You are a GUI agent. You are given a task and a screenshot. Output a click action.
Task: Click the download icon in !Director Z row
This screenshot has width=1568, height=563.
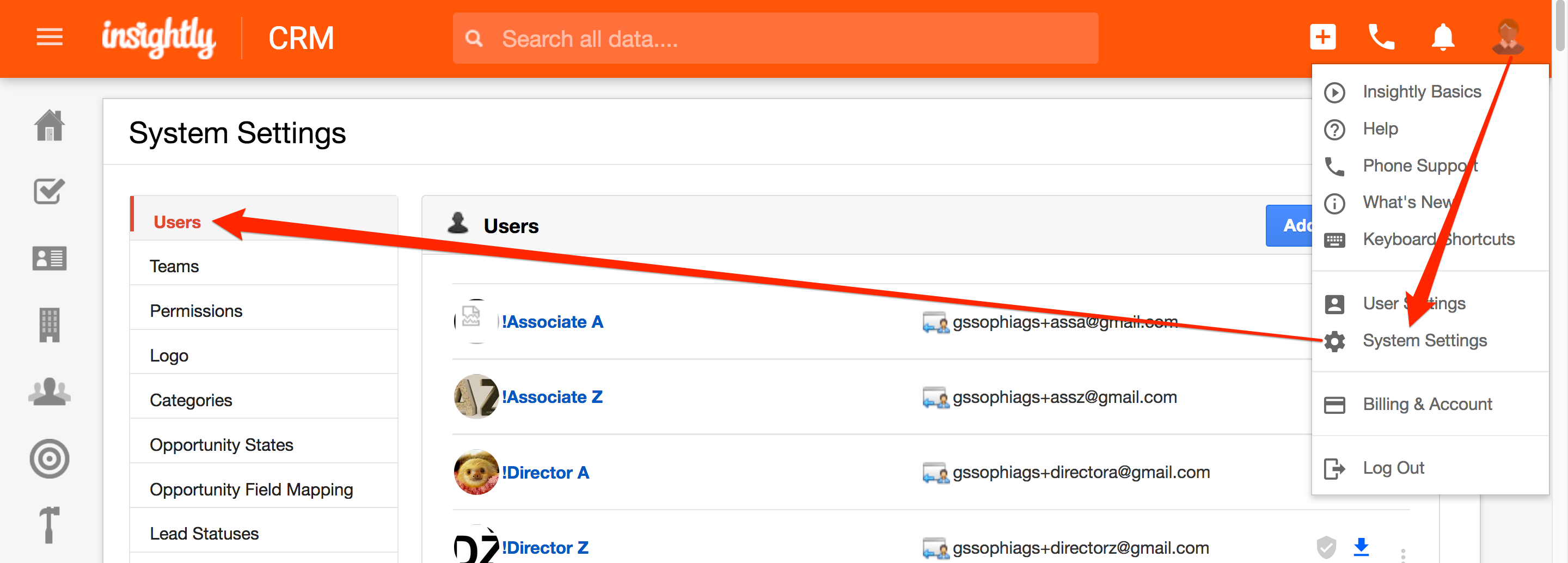pyautogui.click(x=1361, y=547)
